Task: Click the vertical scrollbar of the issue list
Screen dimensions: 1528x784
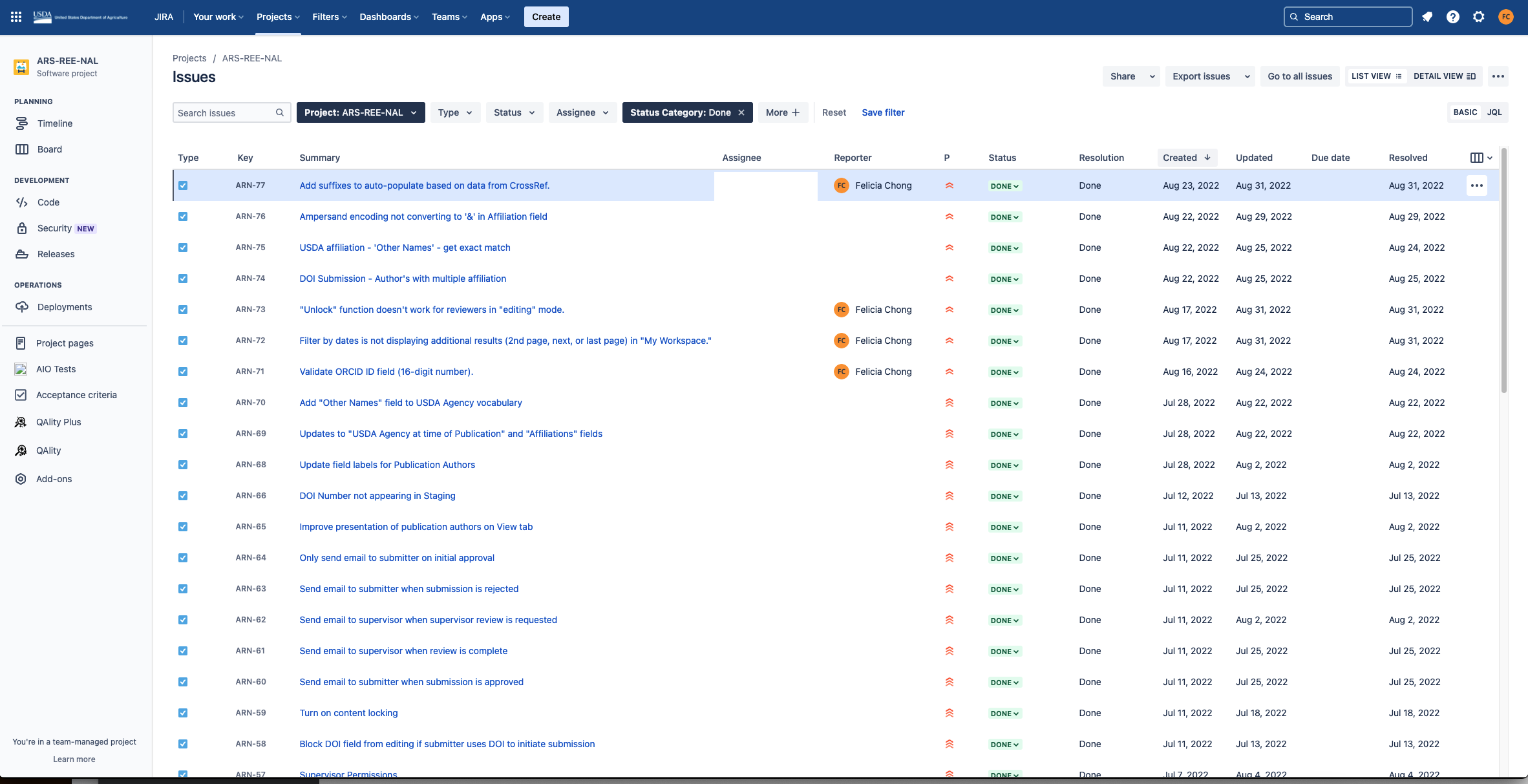Action: [x=1504, y=271]
